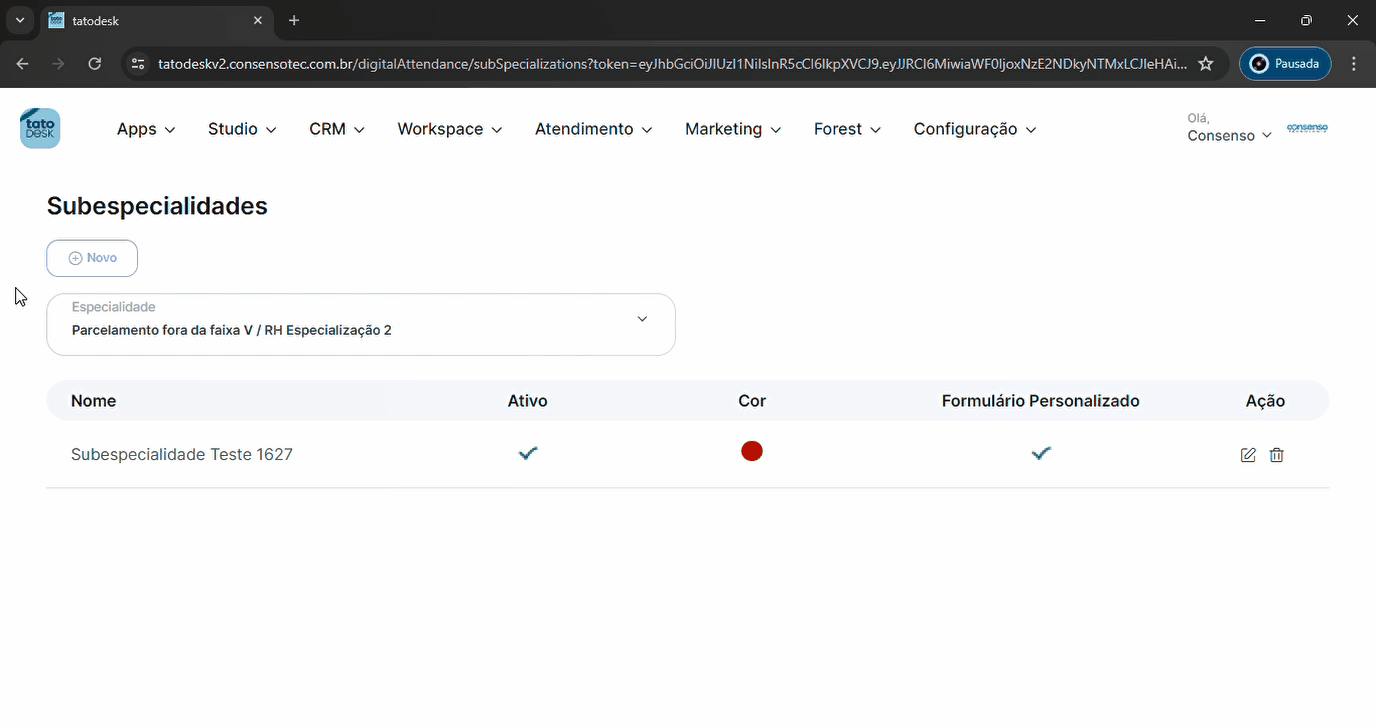Click the Consenso company logo

[x=1307, y=128]
